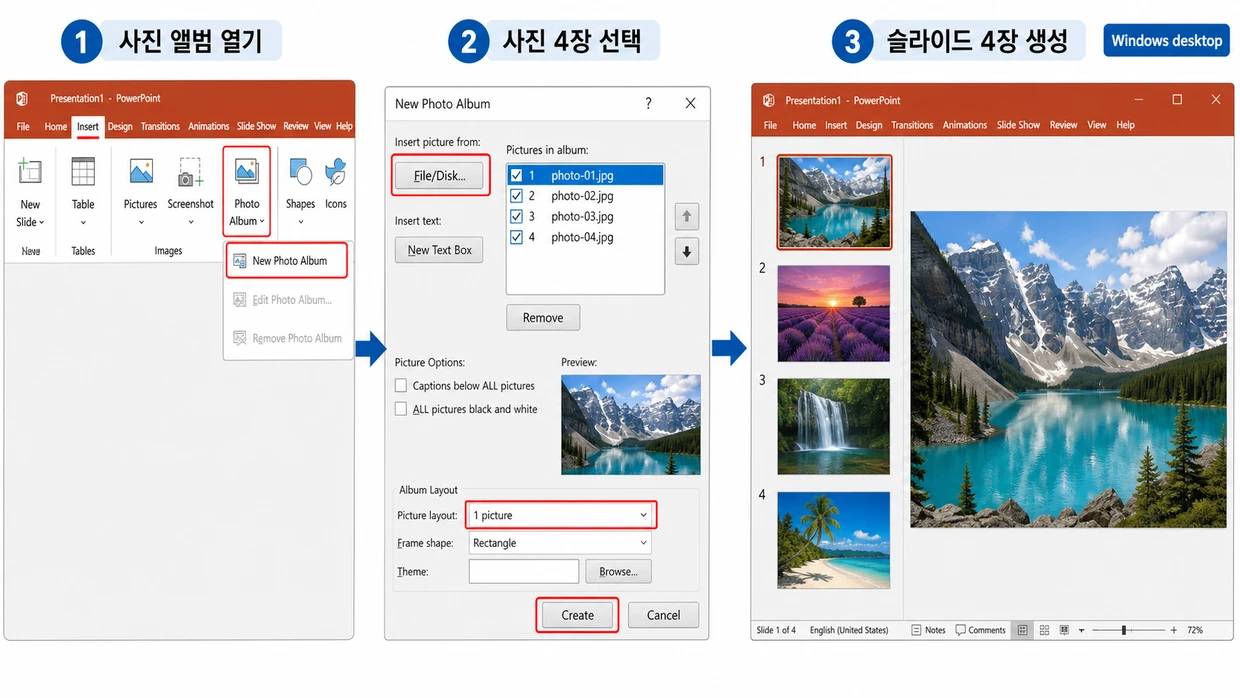The image size is (1240, 698).
Task: Uncheck the checkbox for photo-03.jpg
Action: tap(516, 216)
